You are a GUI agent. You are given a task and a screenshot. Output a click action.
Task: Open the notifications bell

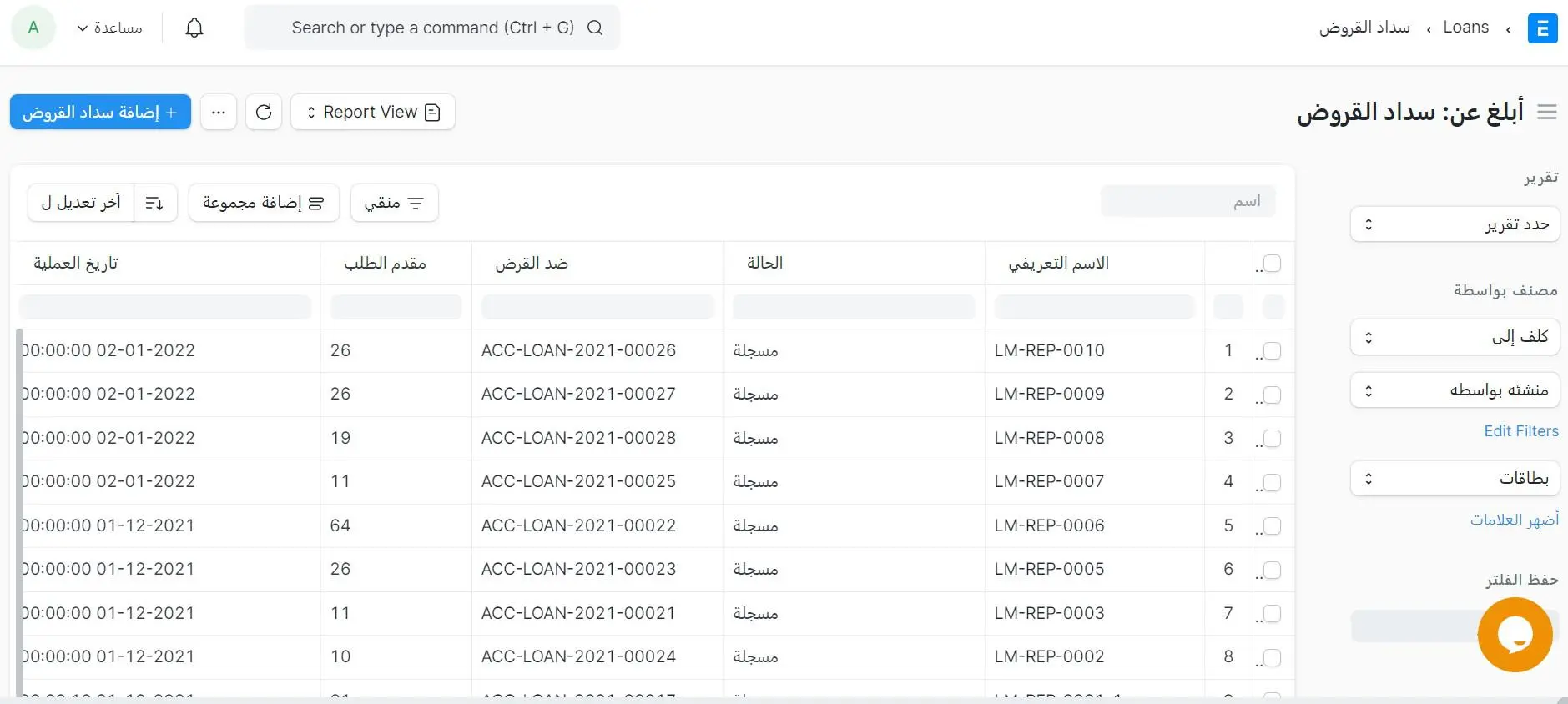tap(194, 28)
